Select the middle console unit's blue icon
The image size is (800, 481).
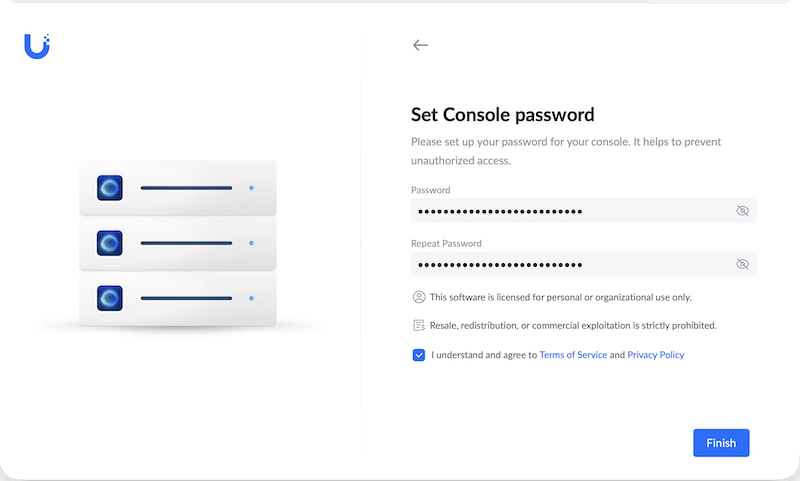click(x=110, y=243)
